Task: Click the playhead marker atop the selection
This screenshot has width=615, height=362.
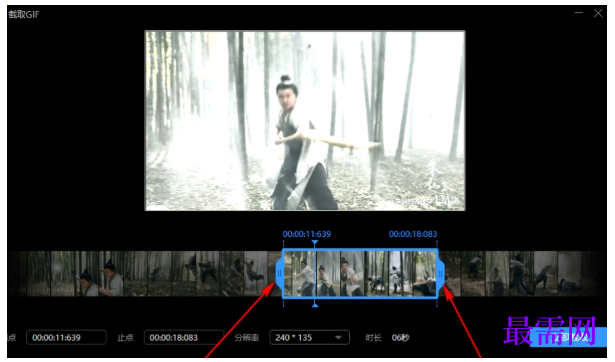Action: [315, 243]
